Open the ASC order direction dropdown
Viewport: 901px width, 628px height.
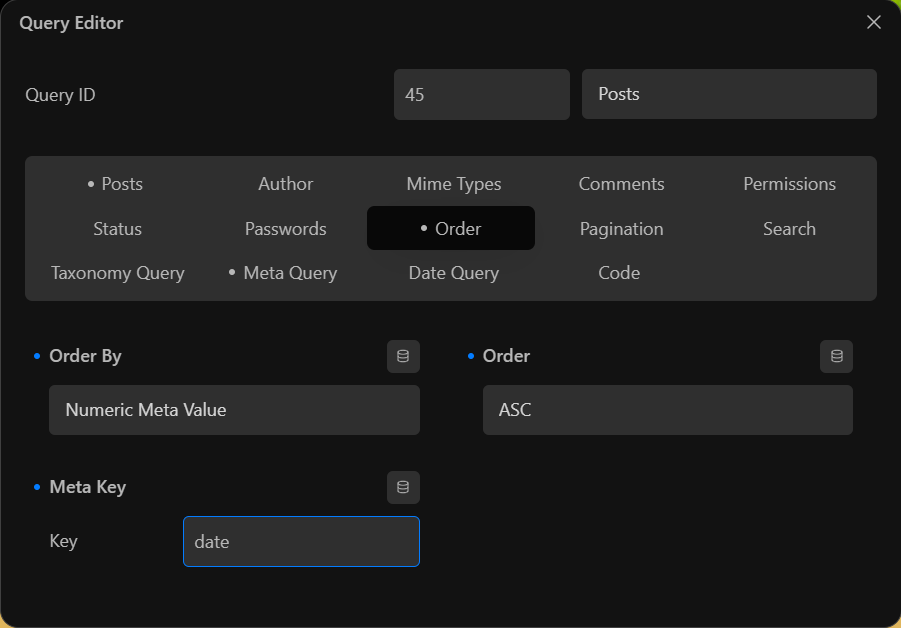tap(667, 410)
